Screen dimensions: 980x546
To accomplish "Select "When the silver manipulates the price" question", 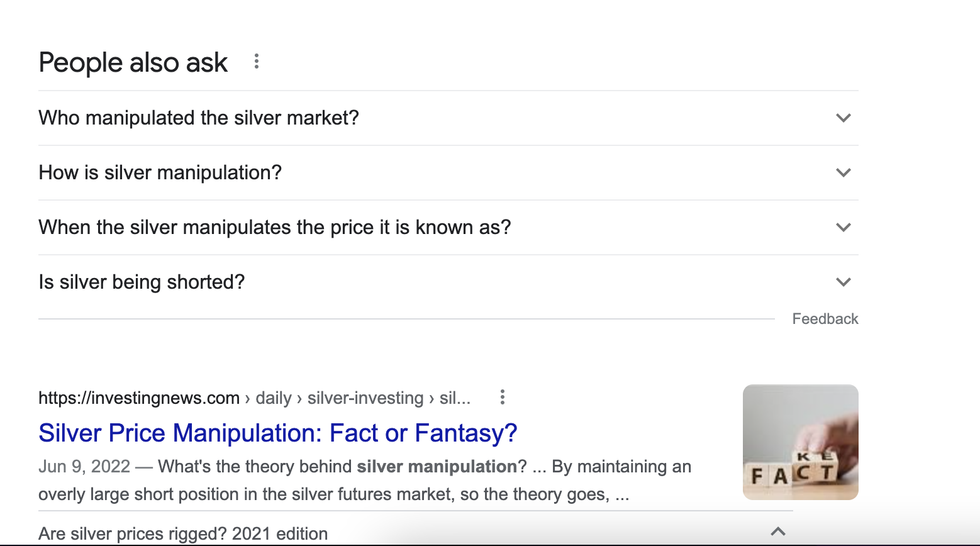I will click(274, 227).
